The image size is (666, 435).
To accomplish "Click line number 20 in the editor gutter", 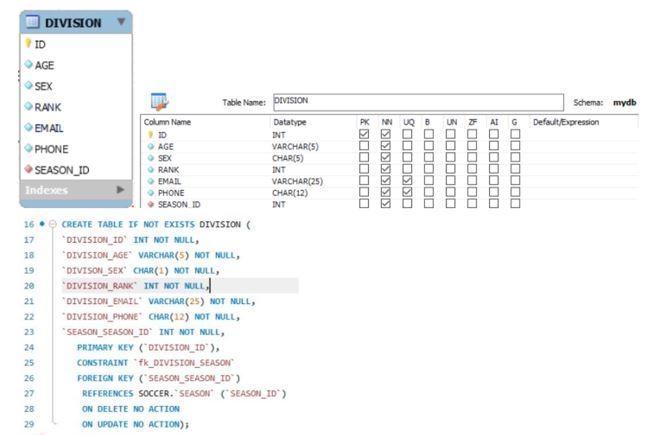I will click(29, 286).
